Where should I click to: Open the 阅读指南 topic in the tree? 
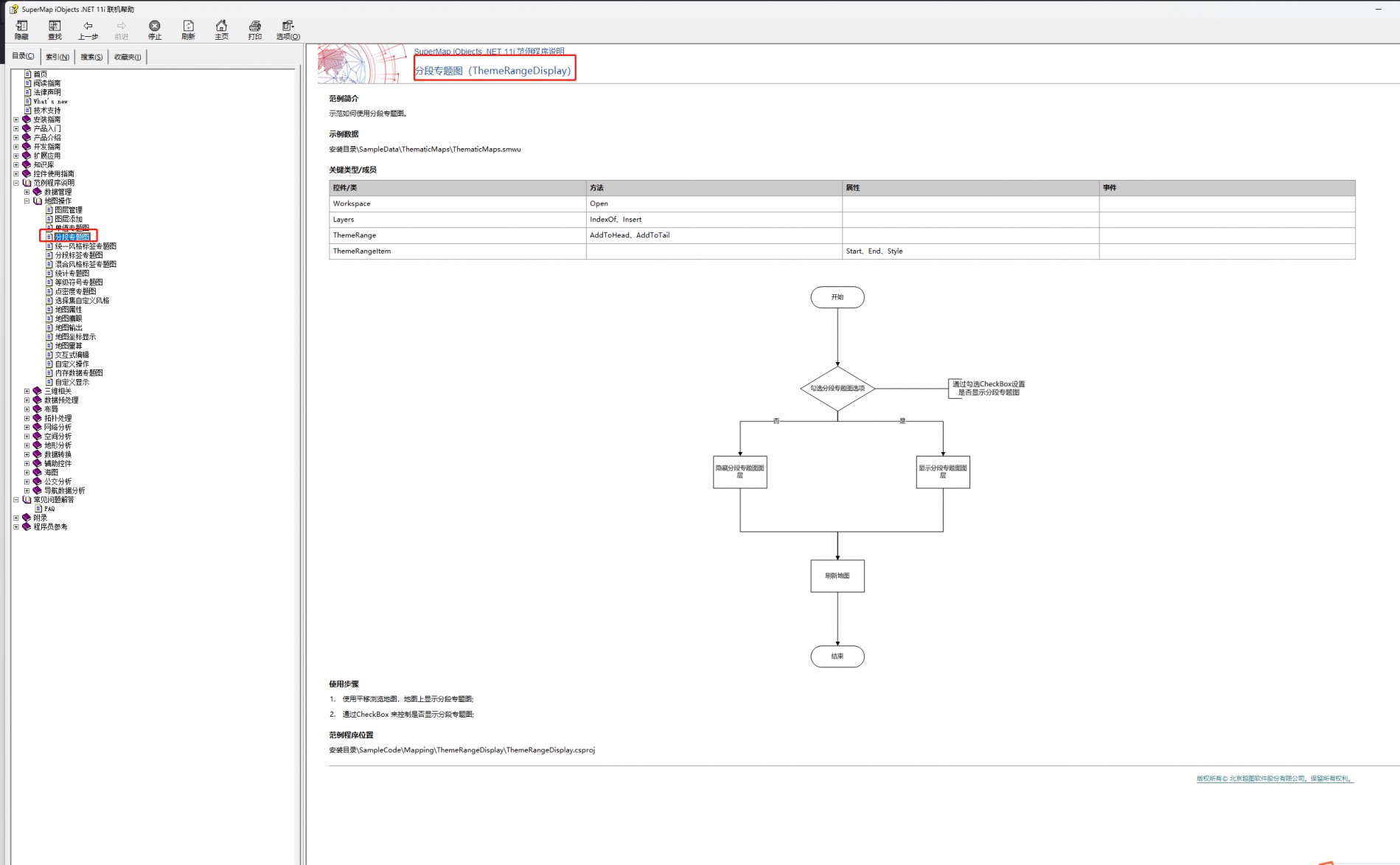(x=47, y=83)
